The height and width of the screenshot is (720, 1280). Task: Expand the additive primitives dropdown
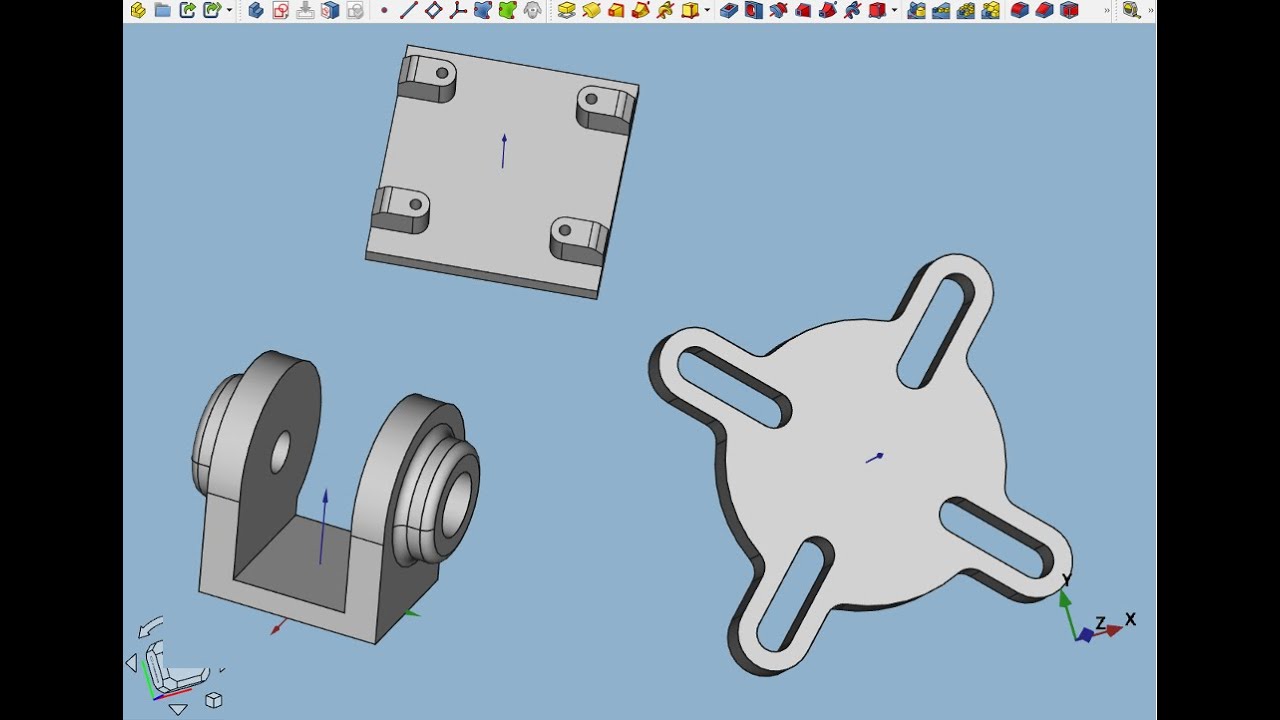[707, 10]
